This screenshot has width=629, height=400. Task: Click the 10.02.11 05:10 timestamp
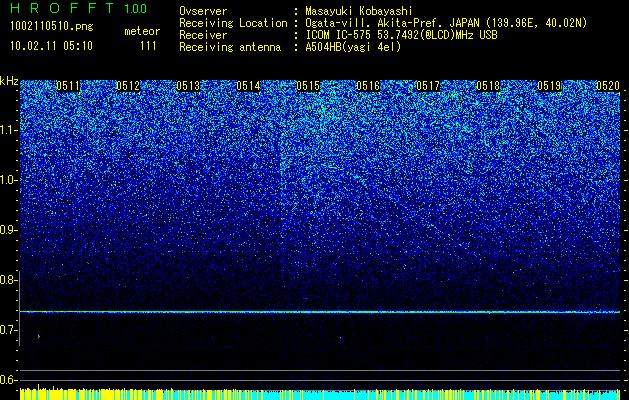tap(51, 46)
